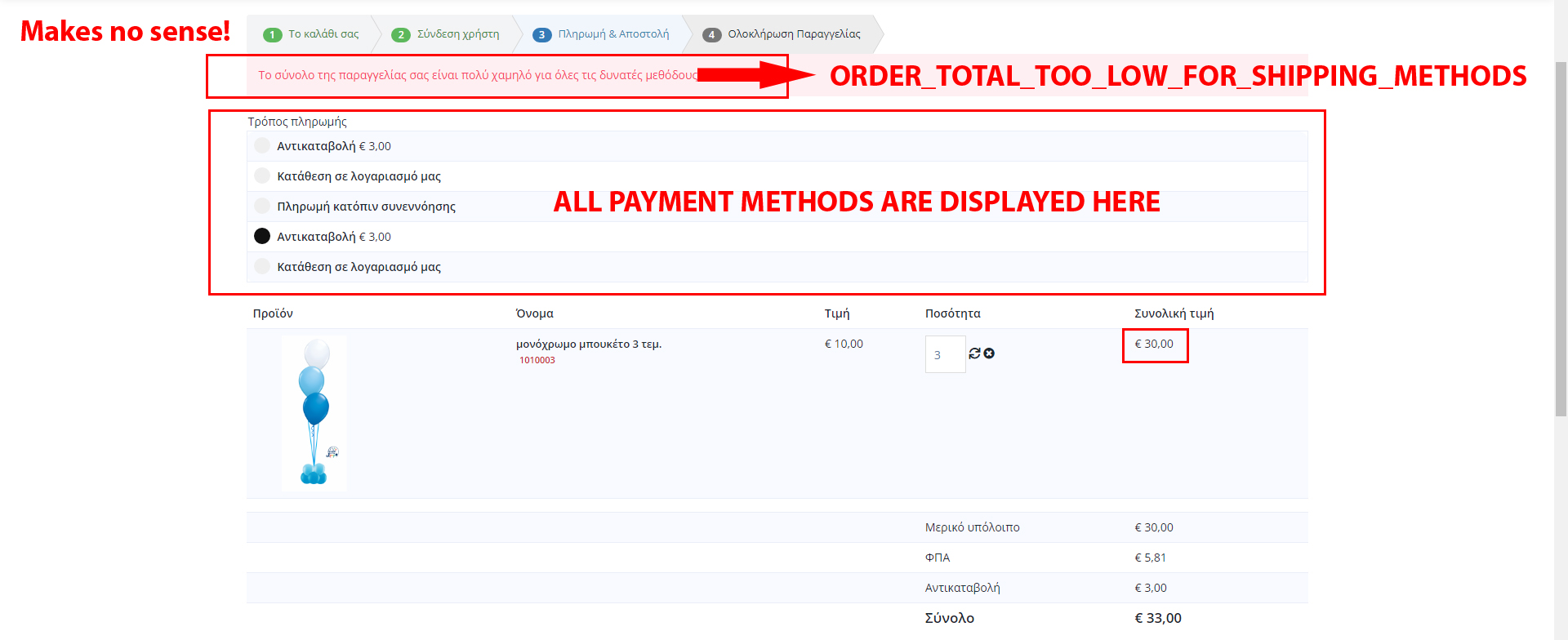Open the blue balloon bouquet product image
The height and width of the screenshot is (640, 1568).
(x=314, y=413)
